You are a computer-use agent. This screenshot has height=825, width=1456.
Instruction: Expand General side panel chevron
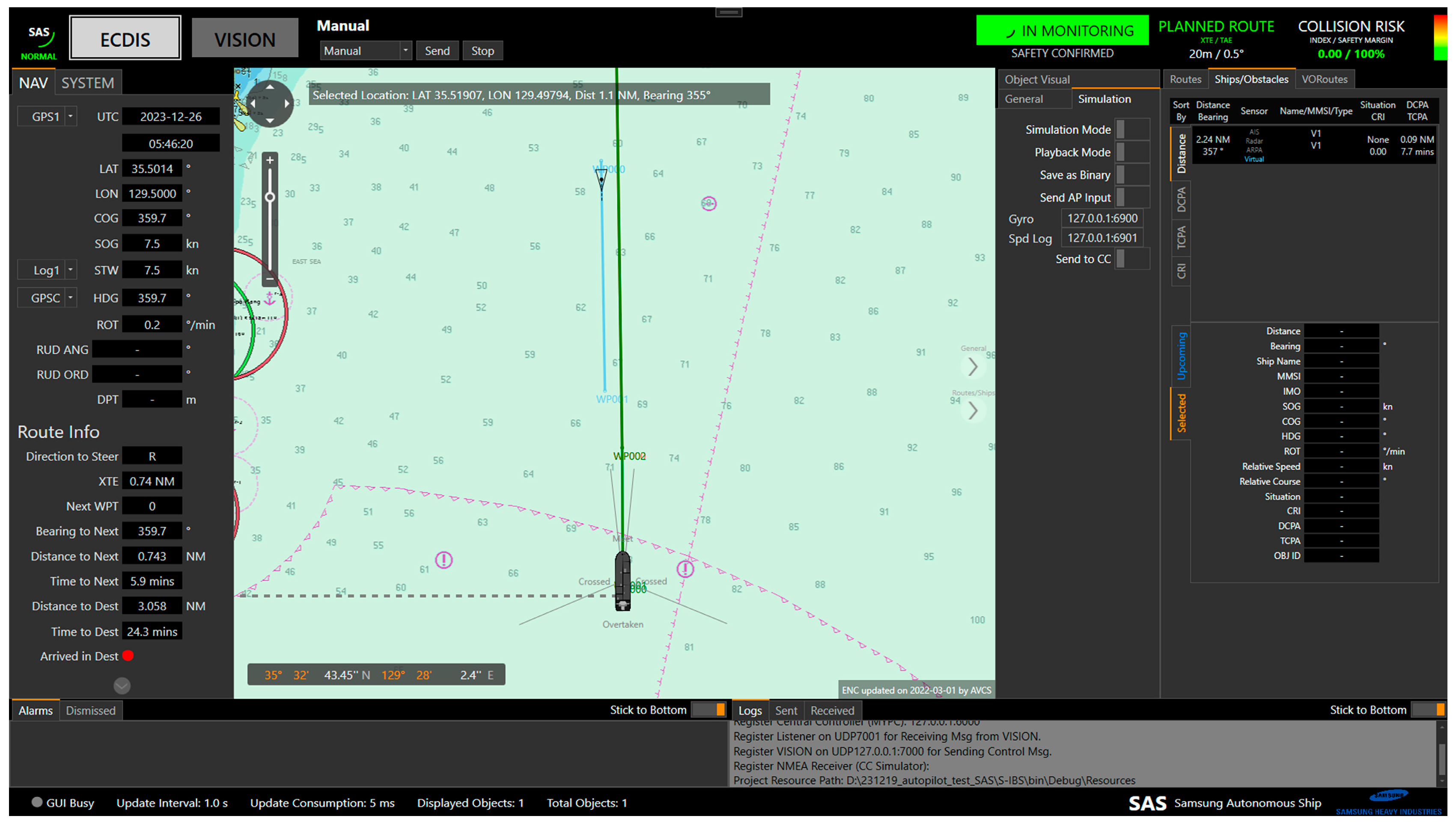[x=973, y=367]
